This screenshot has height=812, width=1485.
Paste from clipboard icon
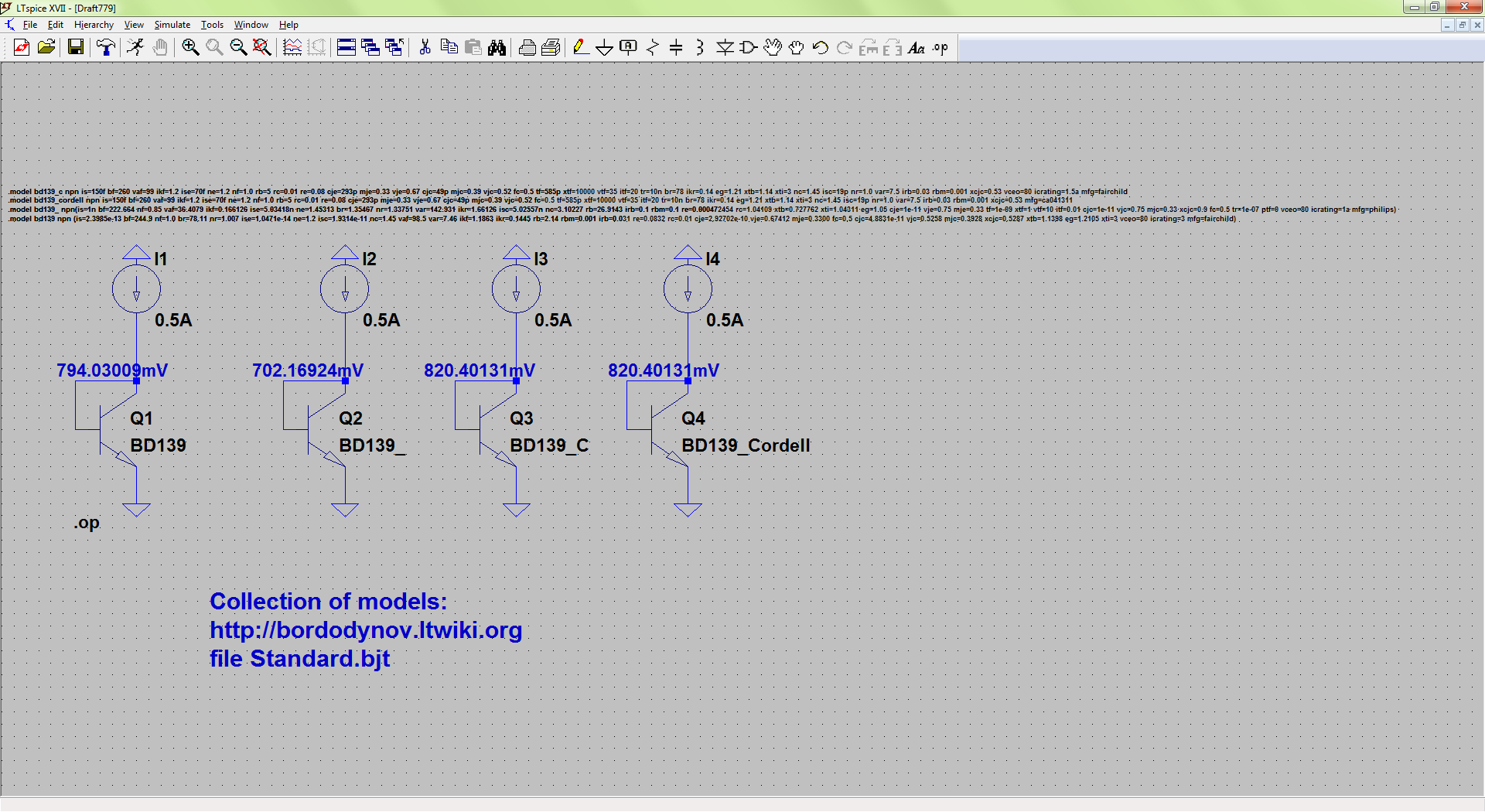tap(473, 48)
